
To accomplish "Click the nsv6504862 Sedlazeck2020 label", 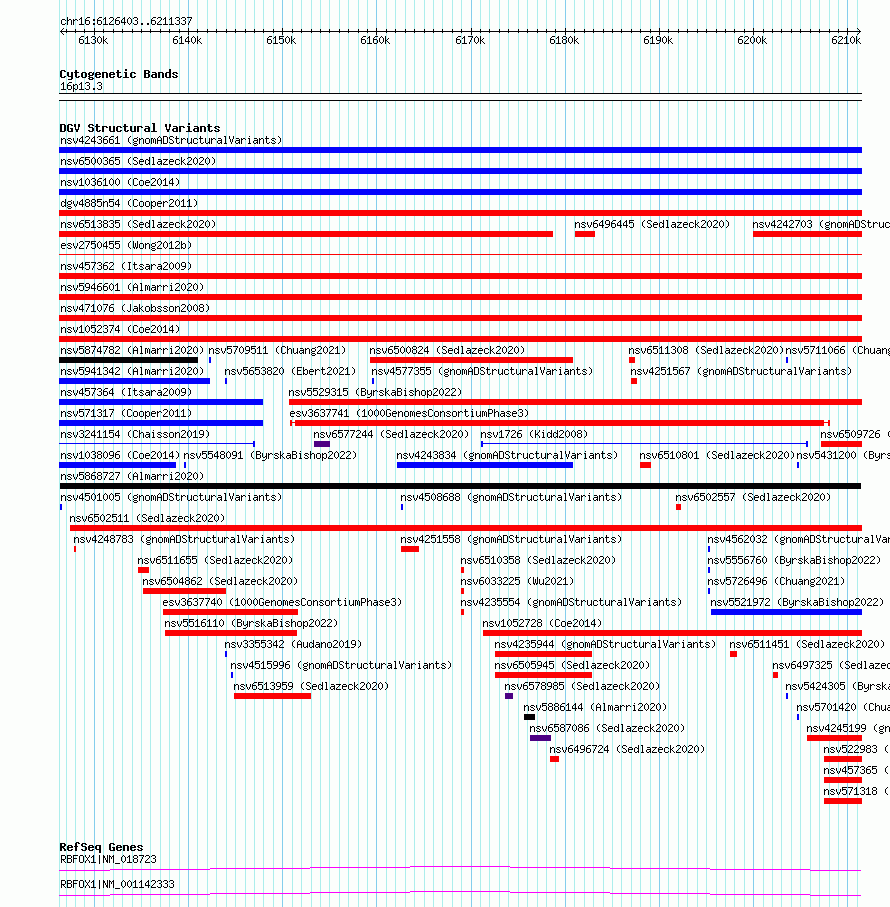I will point(220,581).
